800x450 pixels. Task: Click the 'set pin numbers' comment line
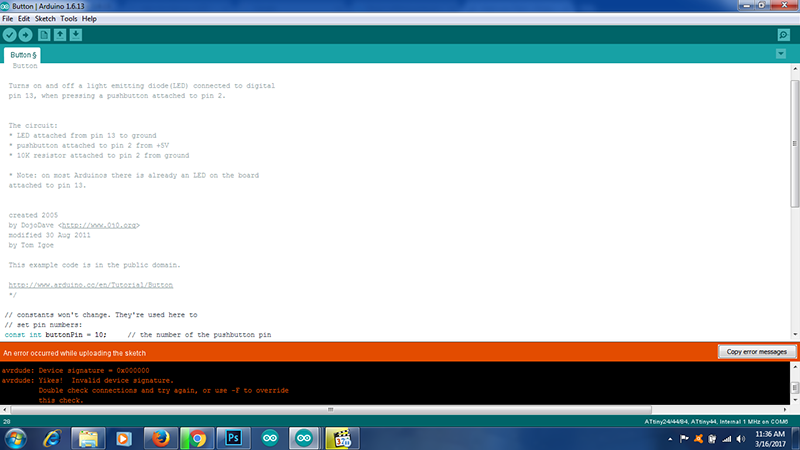point(43,324)
